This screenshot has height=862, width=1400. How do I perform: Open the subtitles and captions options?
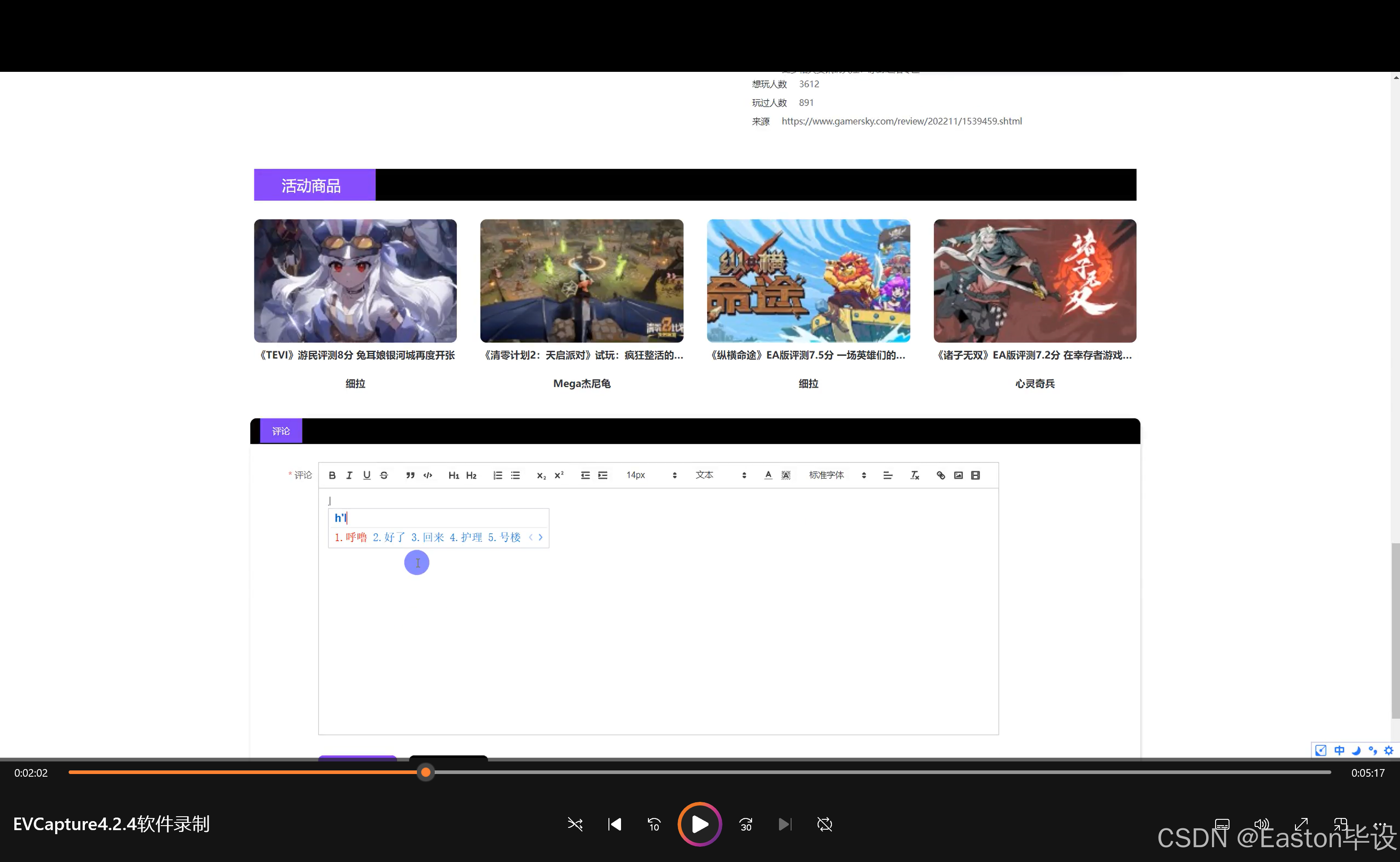pyautogui.click(x=1222, y=824)
